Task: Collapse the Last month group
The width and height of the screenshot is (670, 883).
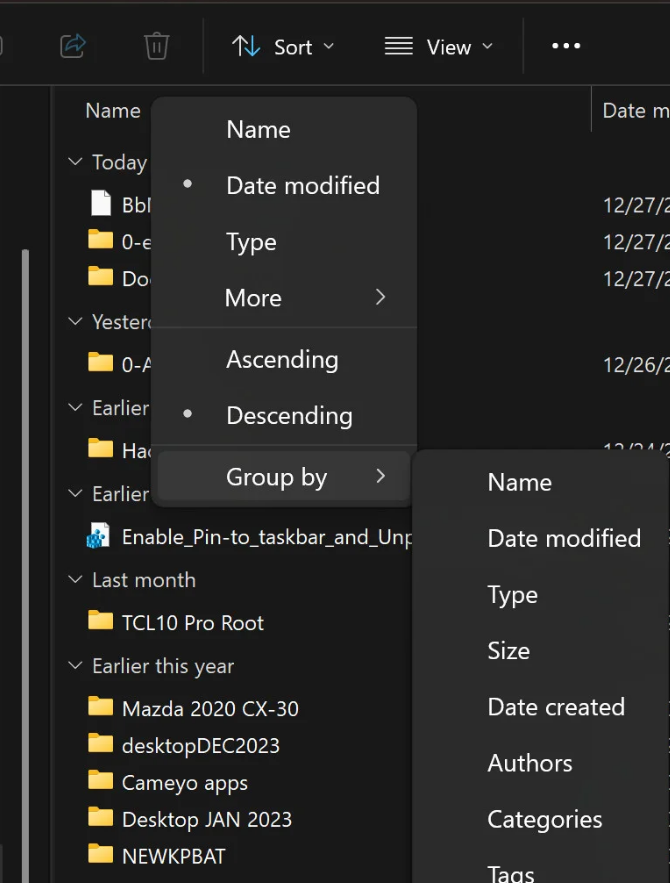Action: pyautogui.click(x=75, y=580)
